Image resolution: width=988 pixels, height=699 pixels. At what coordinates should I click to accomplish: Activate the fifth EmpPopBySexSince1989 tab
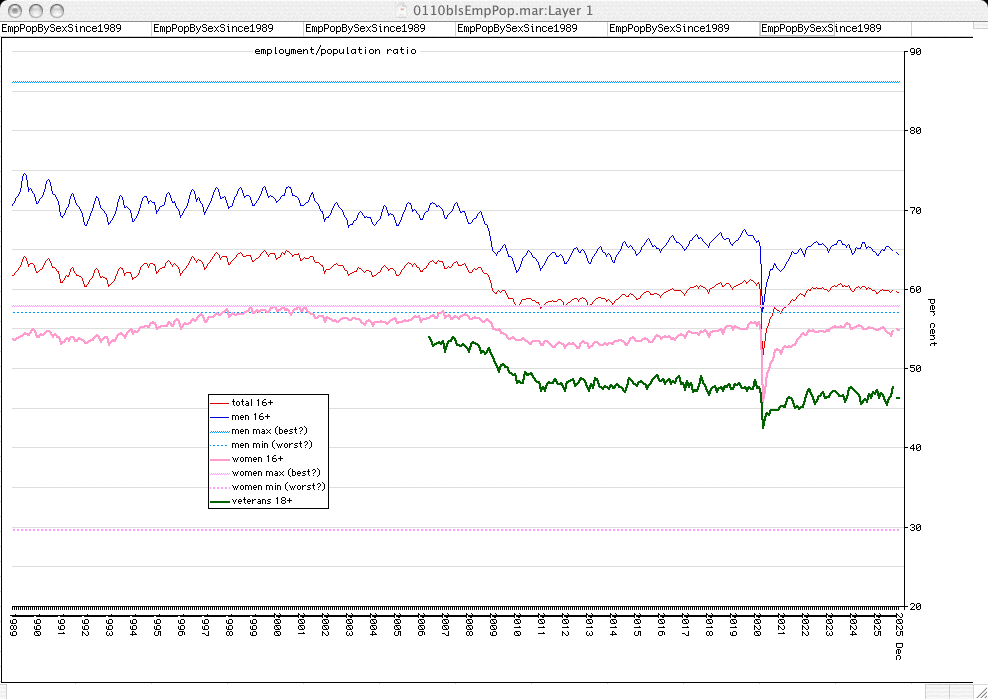[x=669, y=28]
